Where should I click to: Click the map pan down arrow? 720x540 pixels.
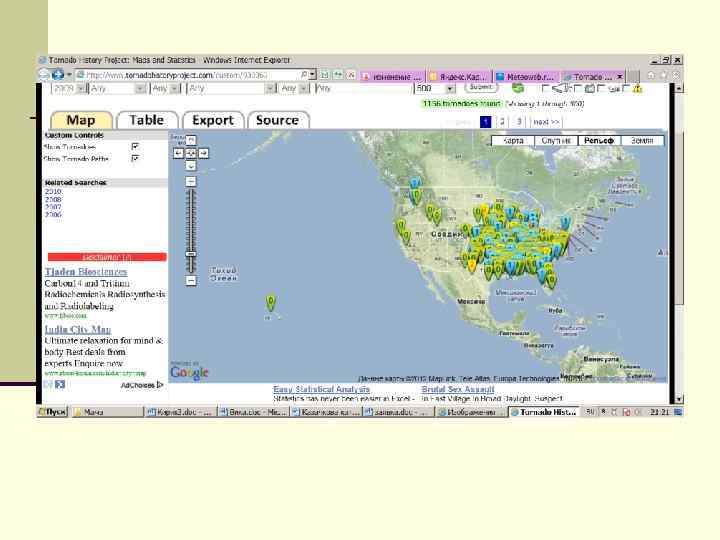pyautogui.click(x=191, y=166)
